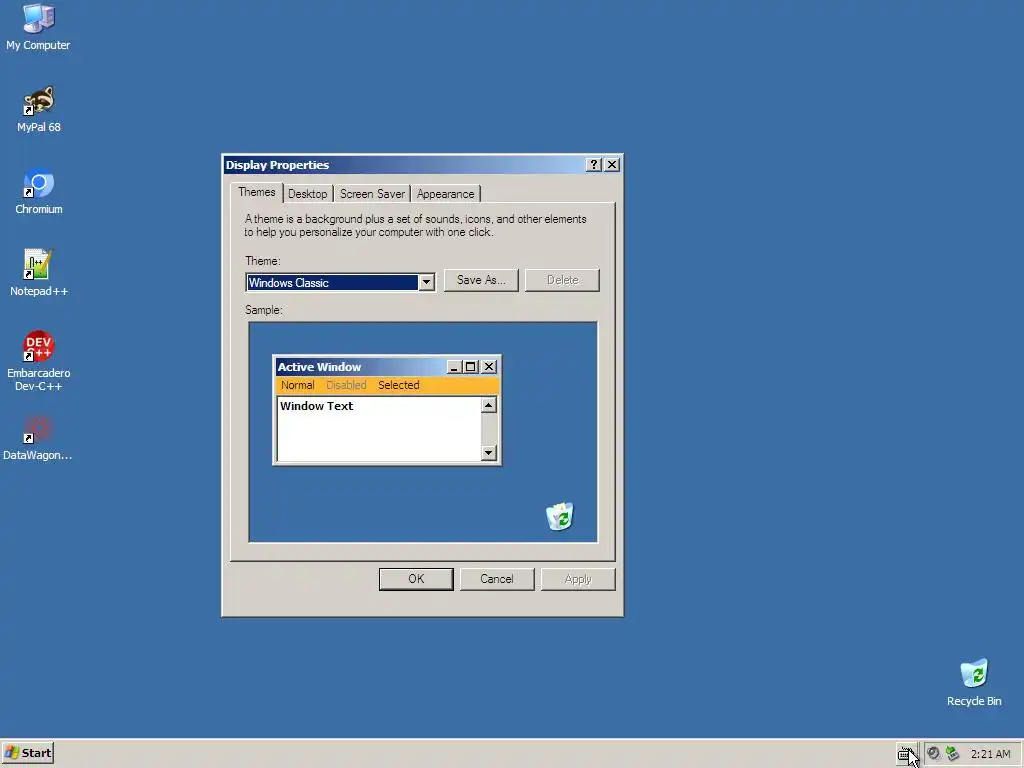Screen dimensions: 1024x768
Task: Click the volume speaker tray icon
Action: point(934,753)
